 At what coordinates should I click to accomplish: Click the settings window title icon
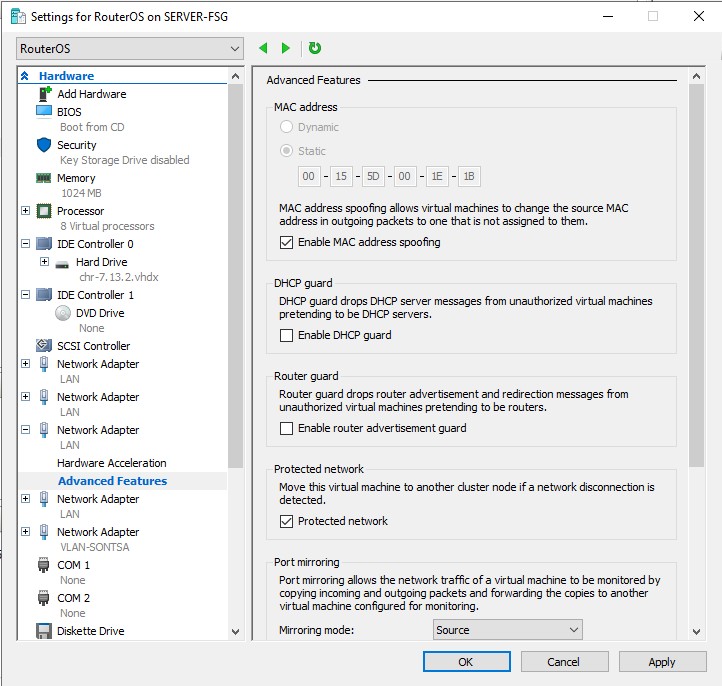[18, 16]
